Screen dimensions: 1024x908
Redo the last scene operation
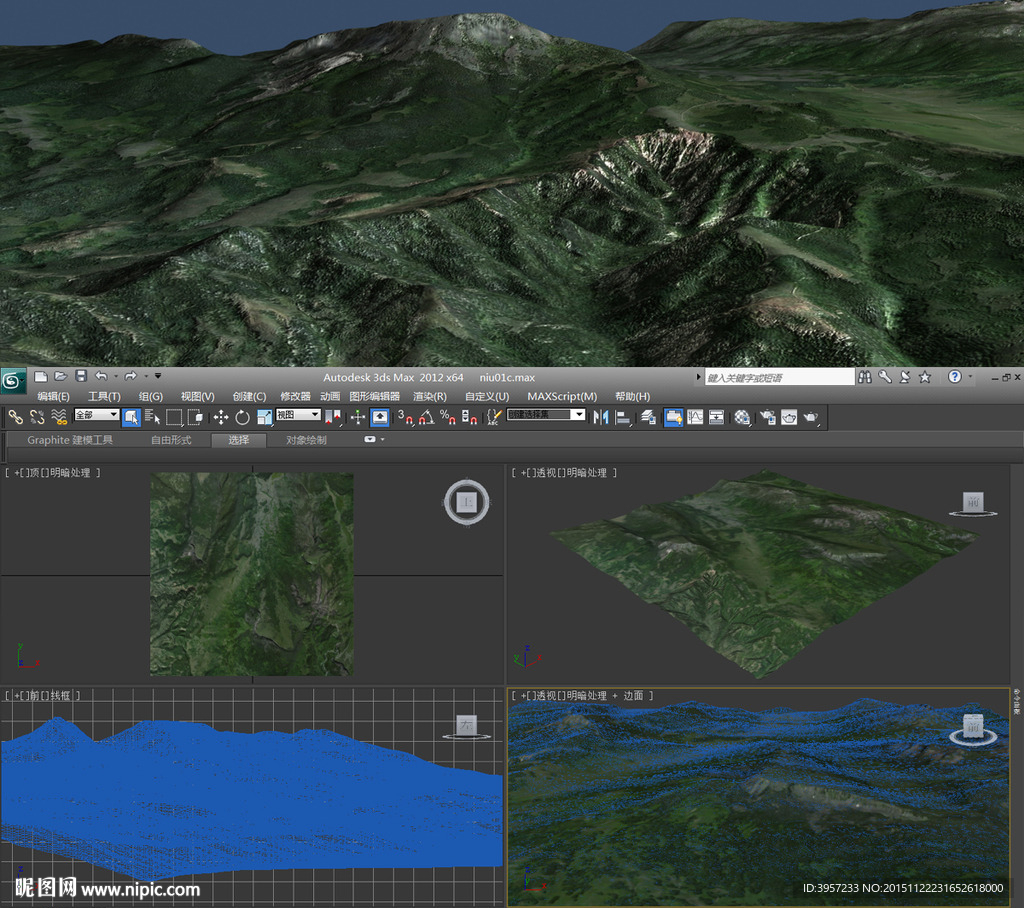point(131,376)
